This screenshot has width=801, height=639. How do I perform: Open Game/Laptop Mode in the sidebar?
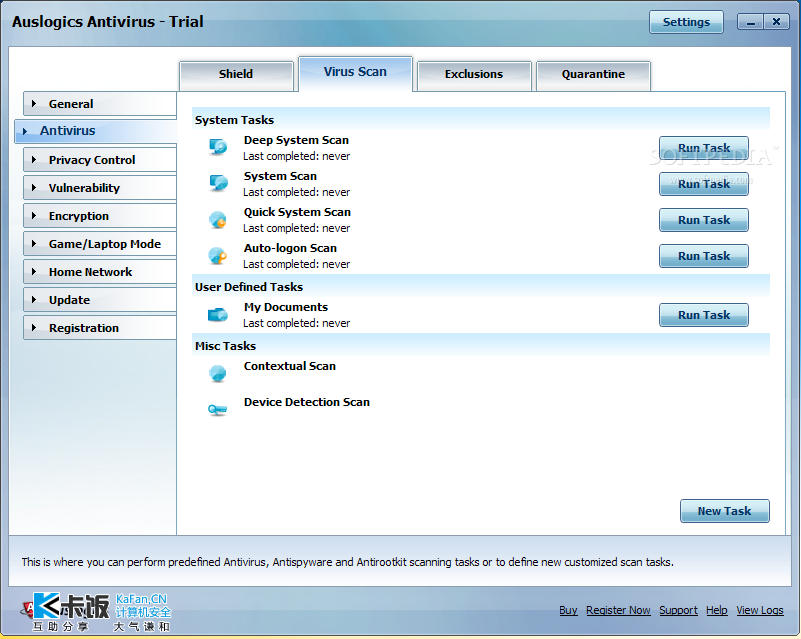tap(100, 244)
